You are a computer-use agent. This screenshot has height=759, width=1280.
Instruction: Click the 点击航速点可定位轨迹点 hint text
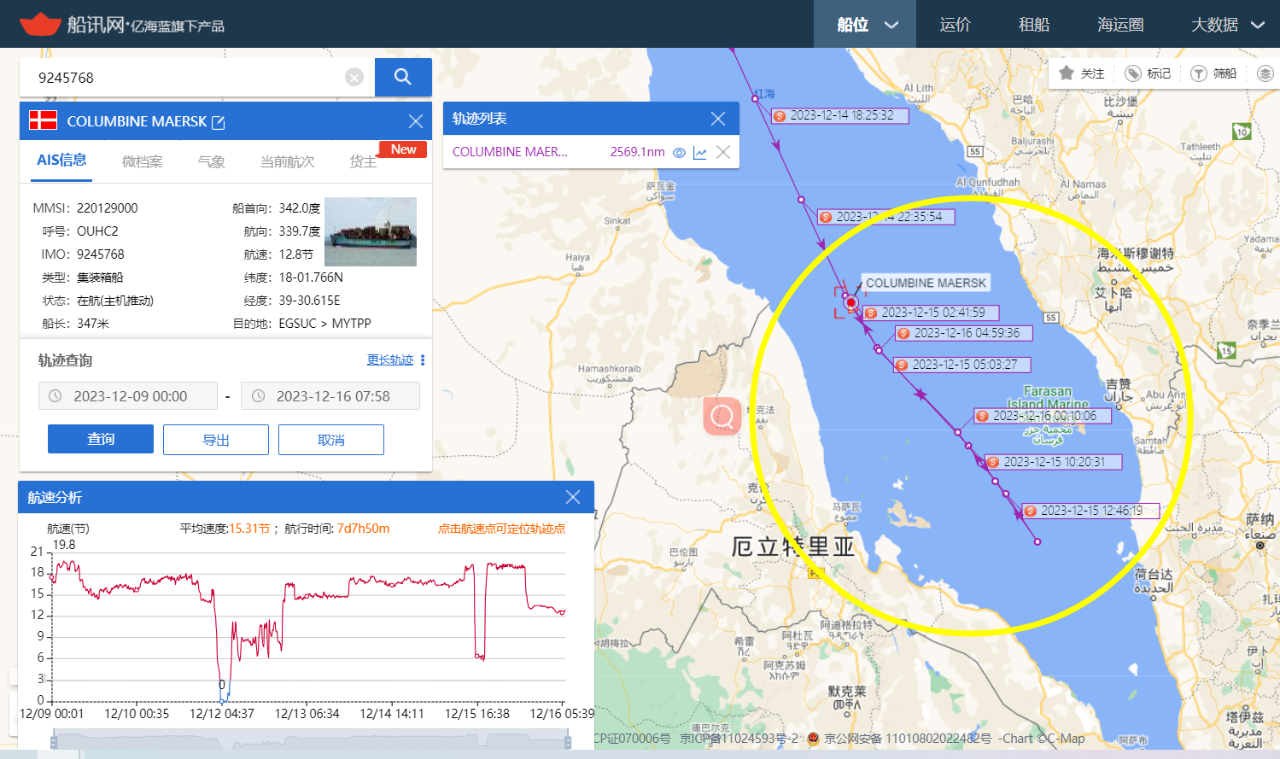point(501,528)
